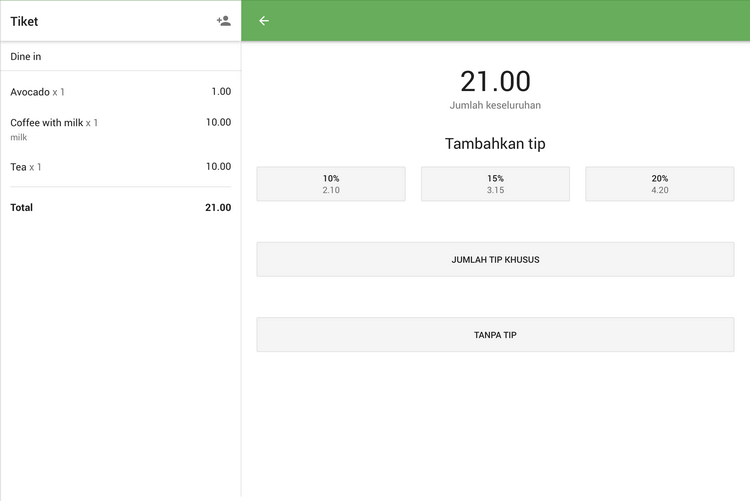Click the TANPA TIP button
Viewport: 750px width, 501px height.
click(495, 335)
